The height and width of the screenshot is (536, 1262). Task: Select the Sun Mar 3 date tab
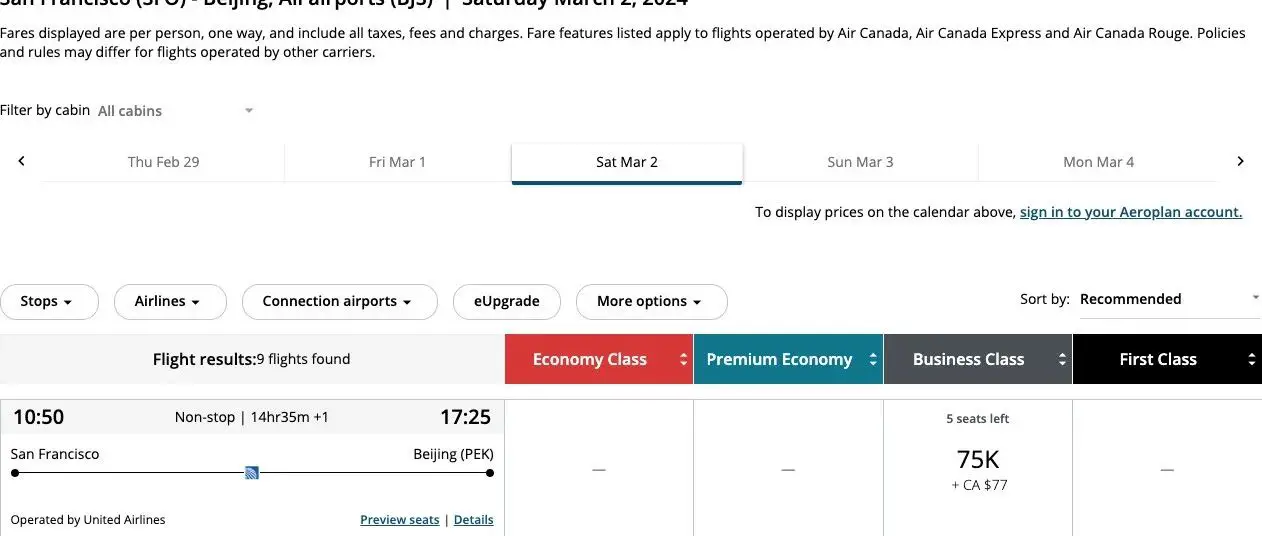coord(860,162)
